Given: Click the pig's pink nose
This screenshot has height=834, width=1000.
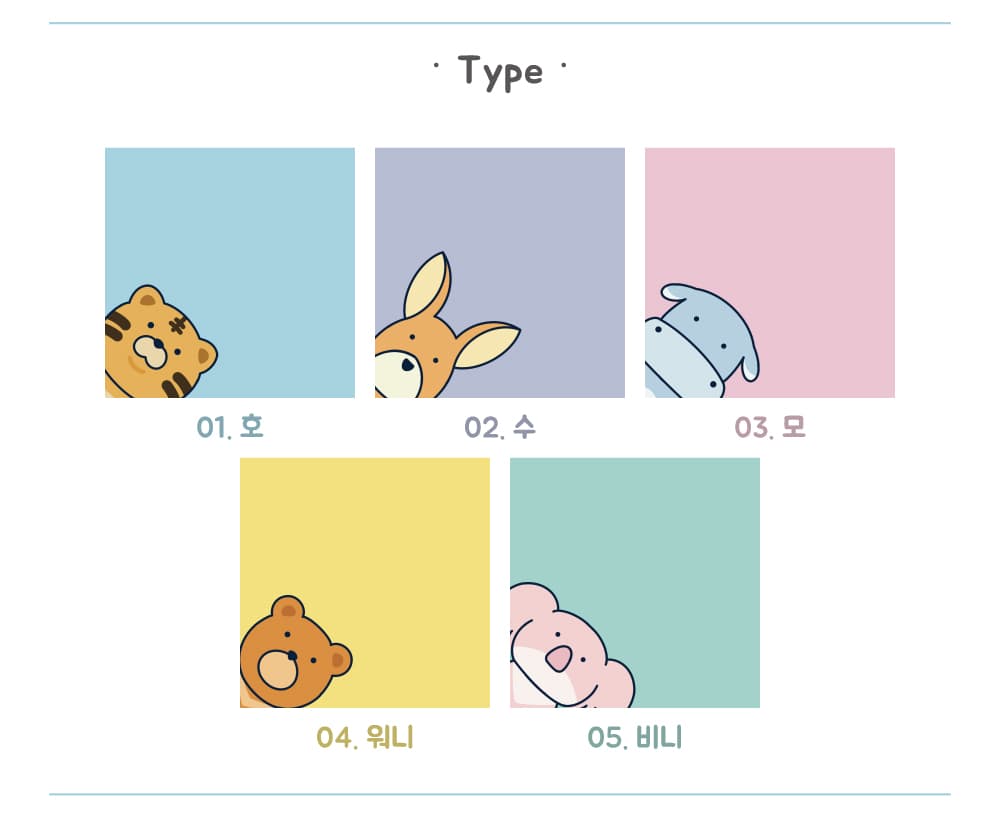Looking at the screenshot, I should point(559,659).
